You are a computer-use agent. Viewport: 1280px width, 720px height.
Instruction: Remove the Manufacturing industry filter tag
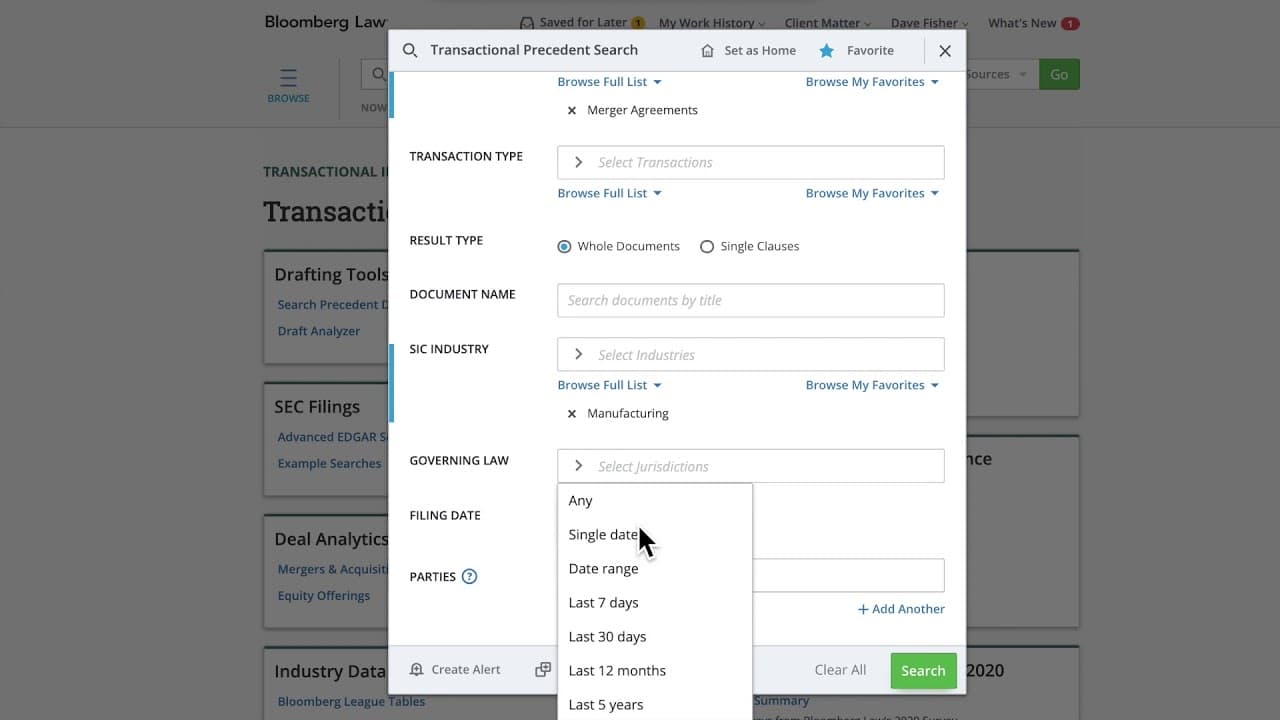(572, 414)
